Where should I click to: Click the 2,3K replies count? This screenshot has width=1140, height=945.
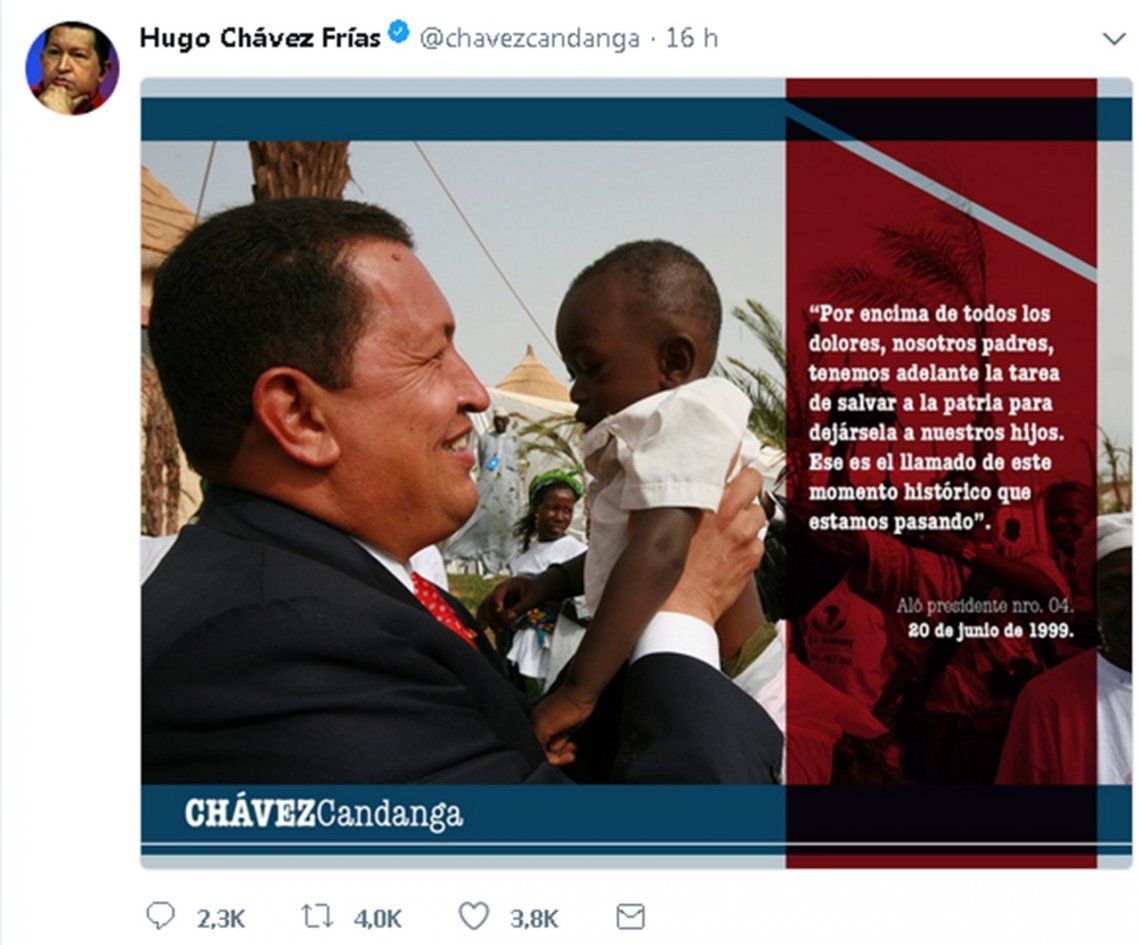tap(220, 919)
